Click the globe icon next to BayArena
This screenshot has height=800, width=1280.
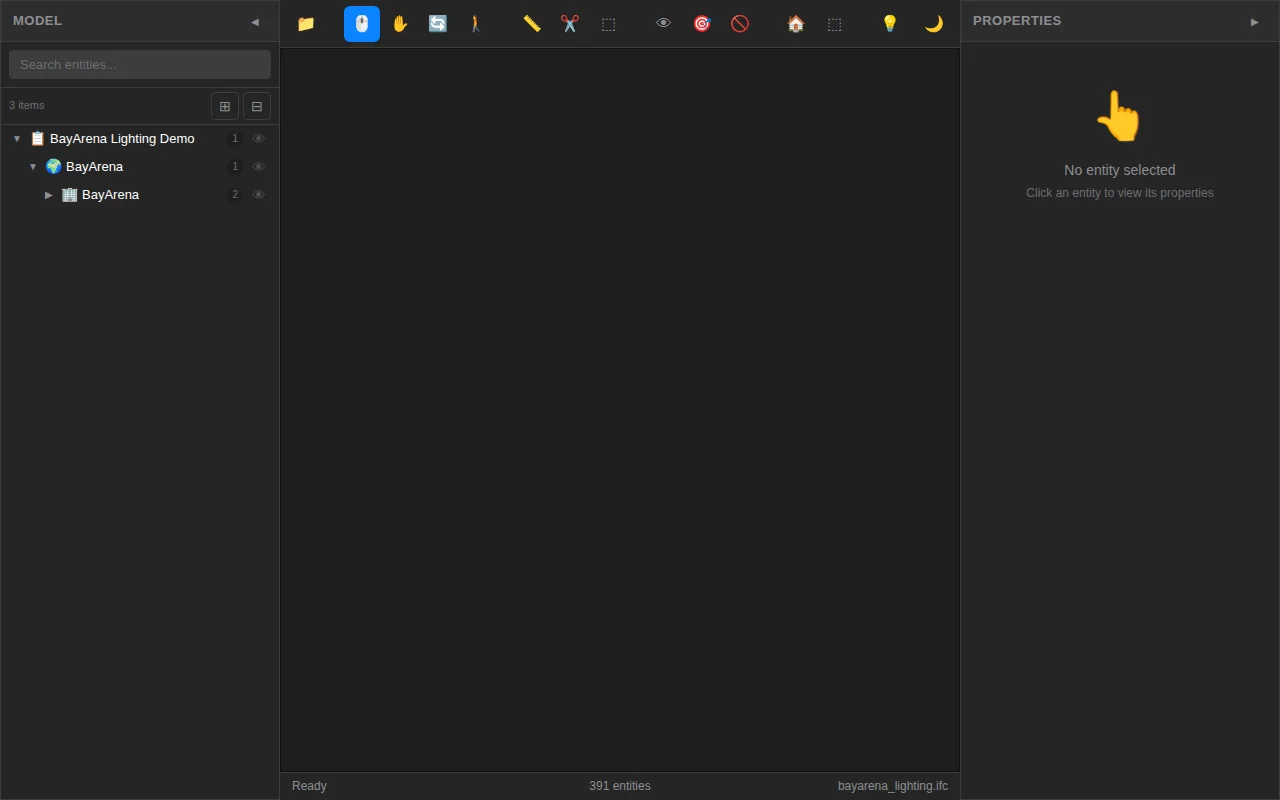(54, 167)
